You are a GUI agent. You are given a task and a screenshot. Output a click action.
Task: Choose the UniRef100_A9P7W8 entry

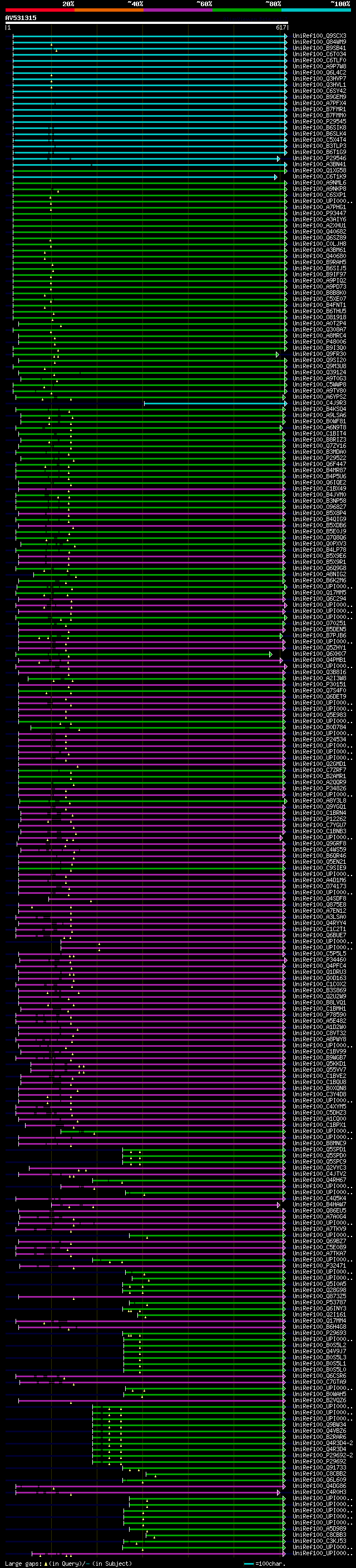tap(319, 66)
